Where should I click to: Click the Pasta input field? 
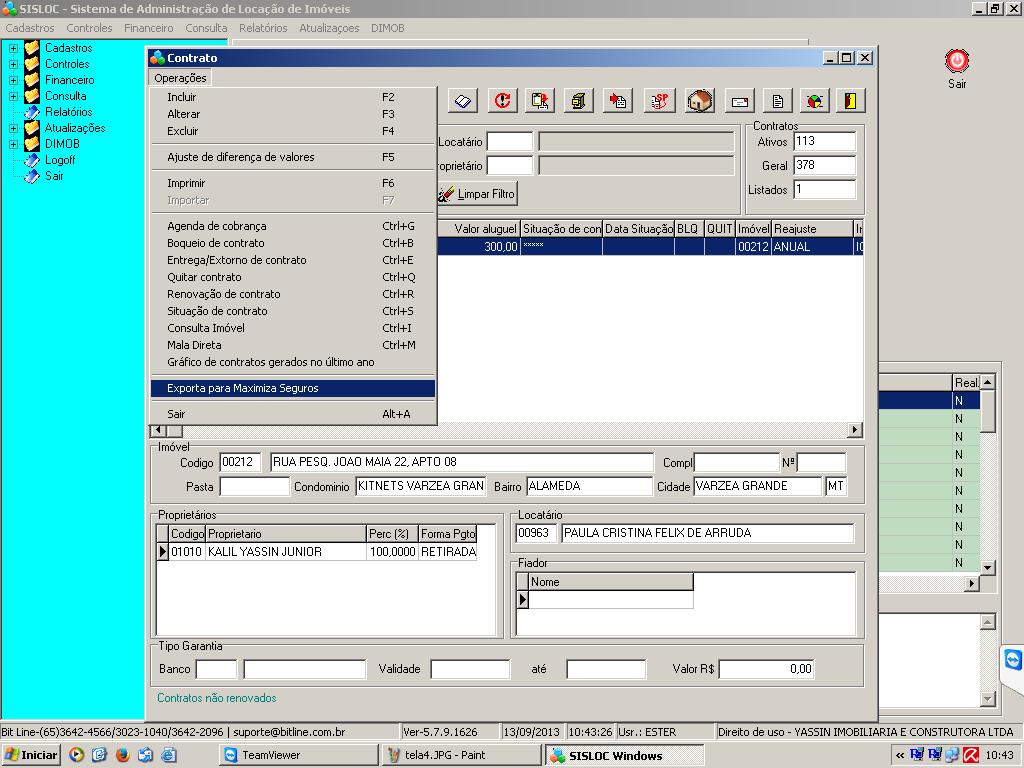coord(254,487)
